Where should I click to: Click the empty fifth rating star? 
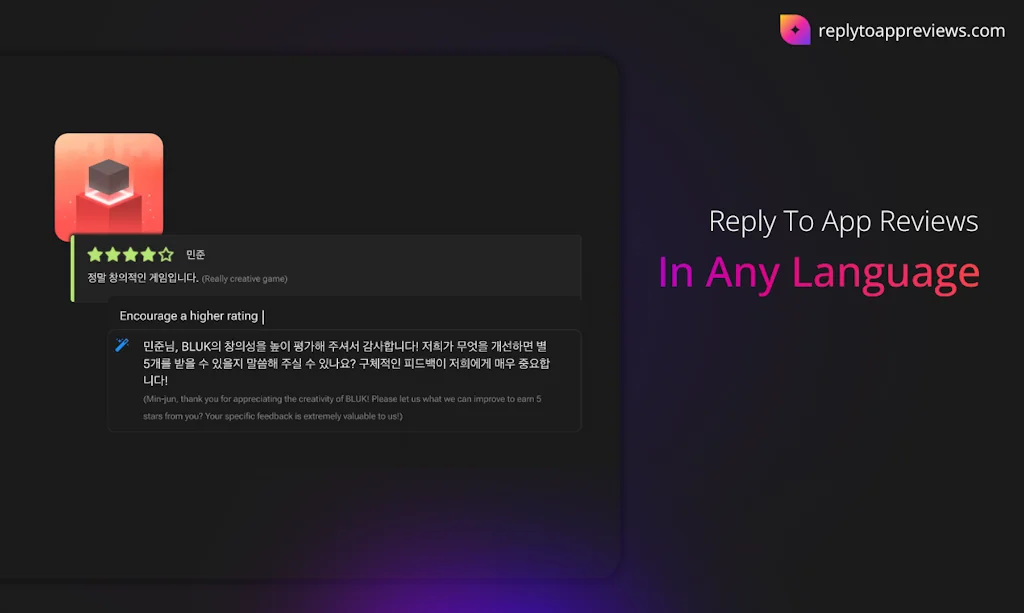coord(166,255)
